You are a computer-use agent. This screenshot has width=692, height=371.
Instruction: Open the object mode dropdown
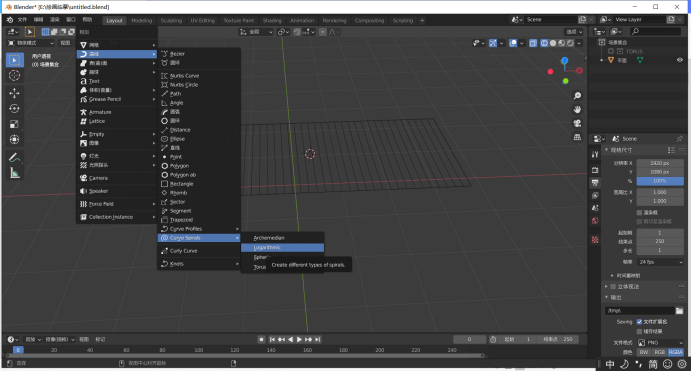pos(30,43)
